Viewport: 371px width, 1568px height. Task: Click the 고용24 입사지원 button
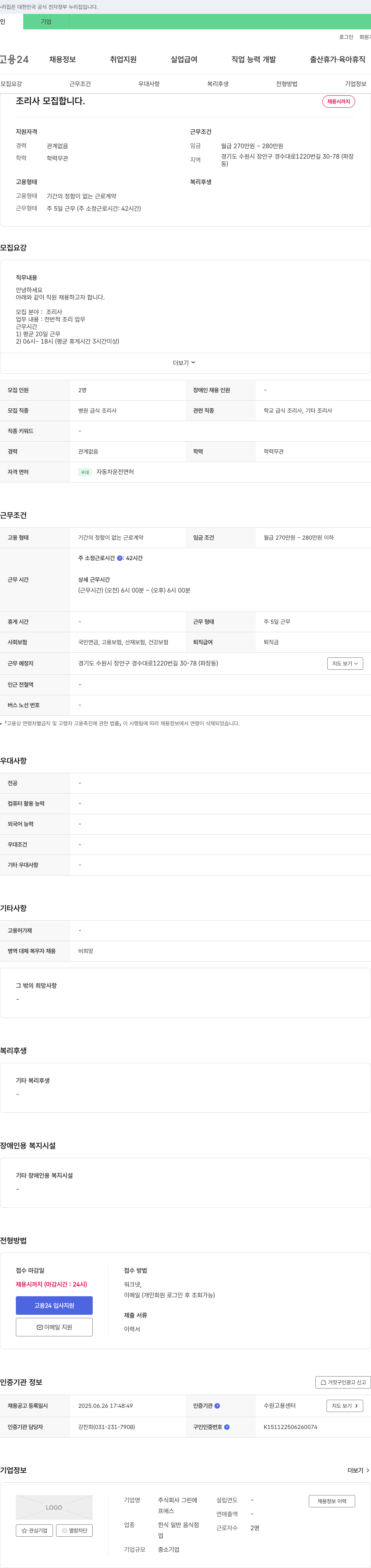tap(54, 1306)
